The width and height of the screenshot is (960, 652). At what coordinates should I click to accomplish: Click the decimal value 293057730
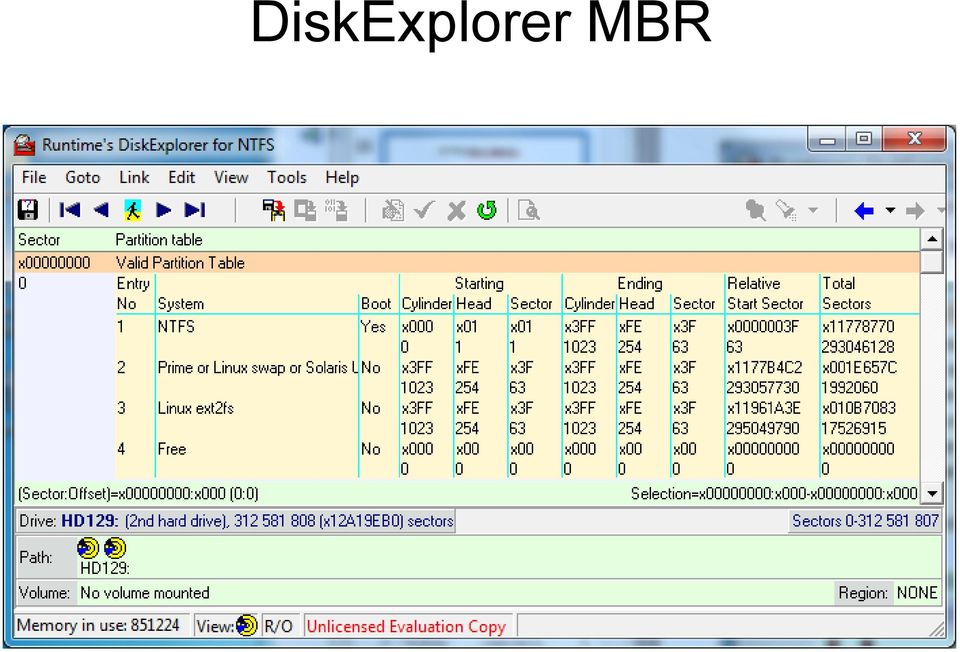pos(763,388)
